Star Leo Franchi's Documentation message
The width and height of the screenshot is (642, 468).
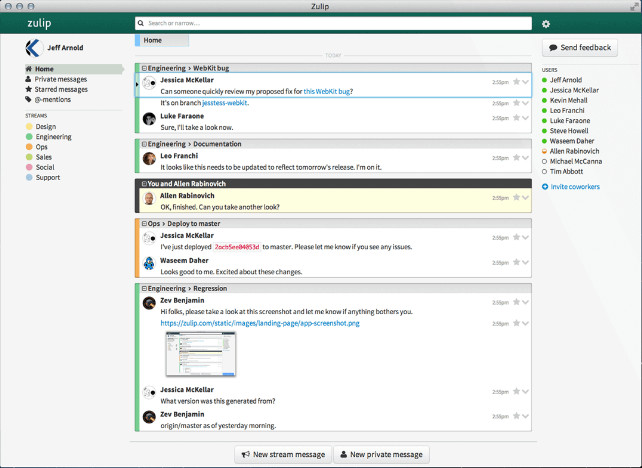[x=516, y=157]
